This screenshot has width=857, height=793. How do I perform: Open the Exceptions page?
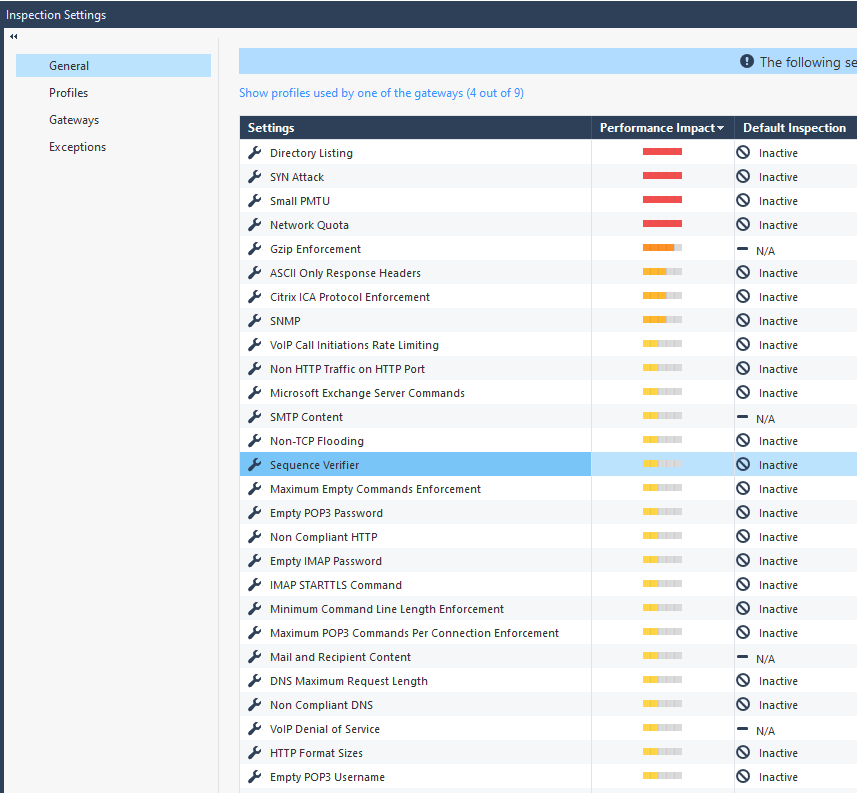pyautogui.click(x=77, y=146)
